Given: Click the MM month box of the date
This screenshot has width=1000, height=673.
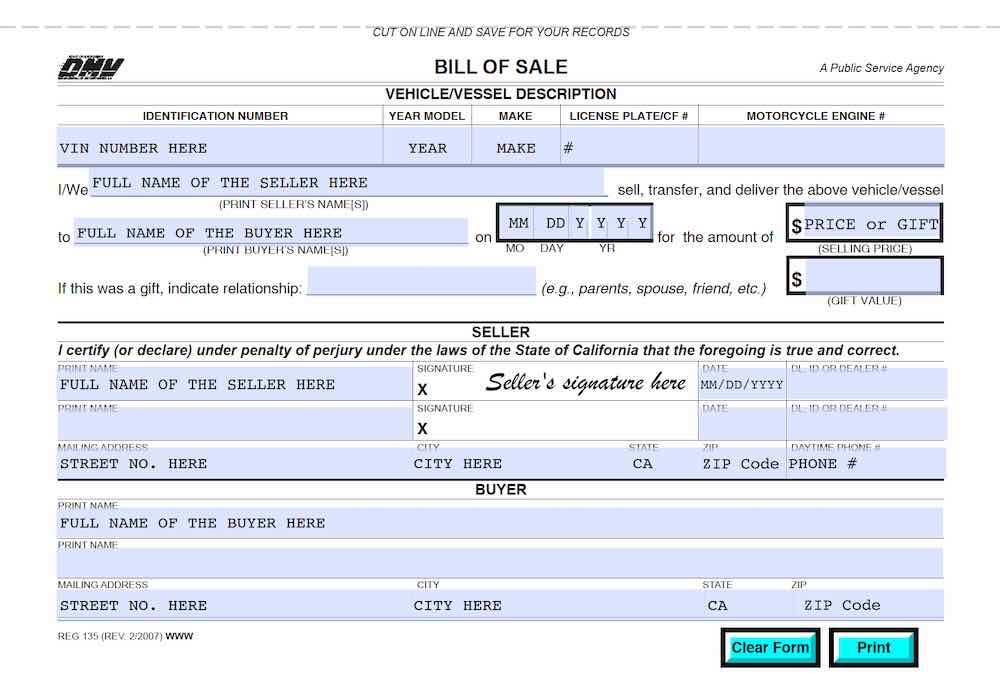Looking at the screenshot, I should [x=517, y=223].
